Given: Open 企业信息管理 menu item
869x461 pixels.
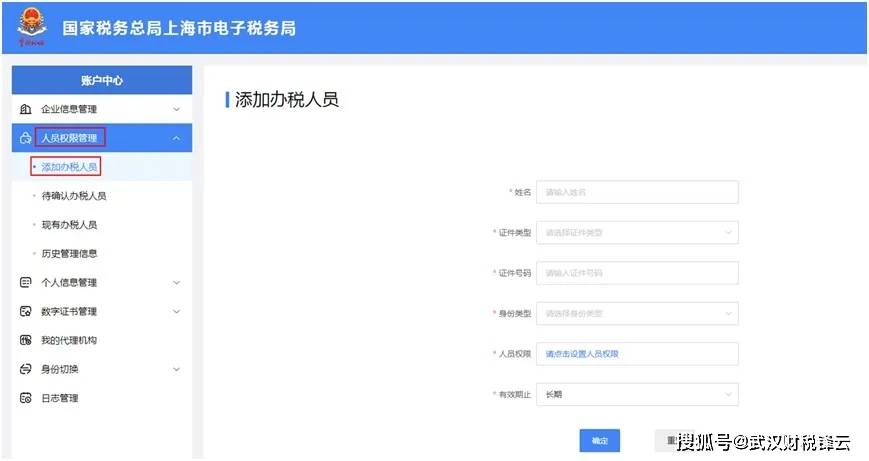Looking at the screenshot, I should tap(102, 109).
